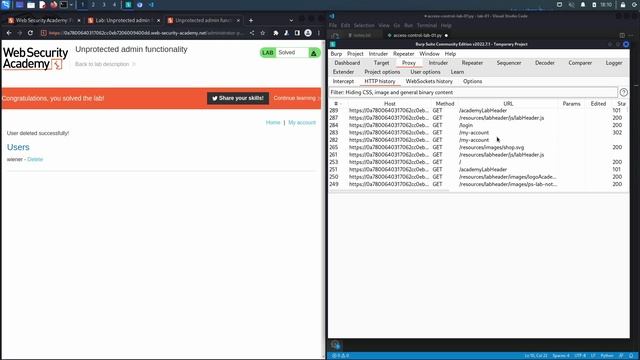Open the browser profile avatar
The width and height of the screenshot is (640, 360).
[x=308, y=33]
